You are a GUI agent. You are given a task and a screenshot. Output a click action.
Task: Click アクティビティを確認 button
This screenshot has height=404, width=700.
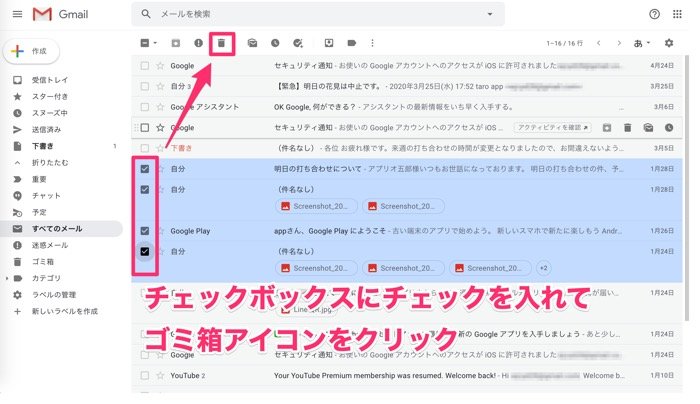[x=552, y=128]
